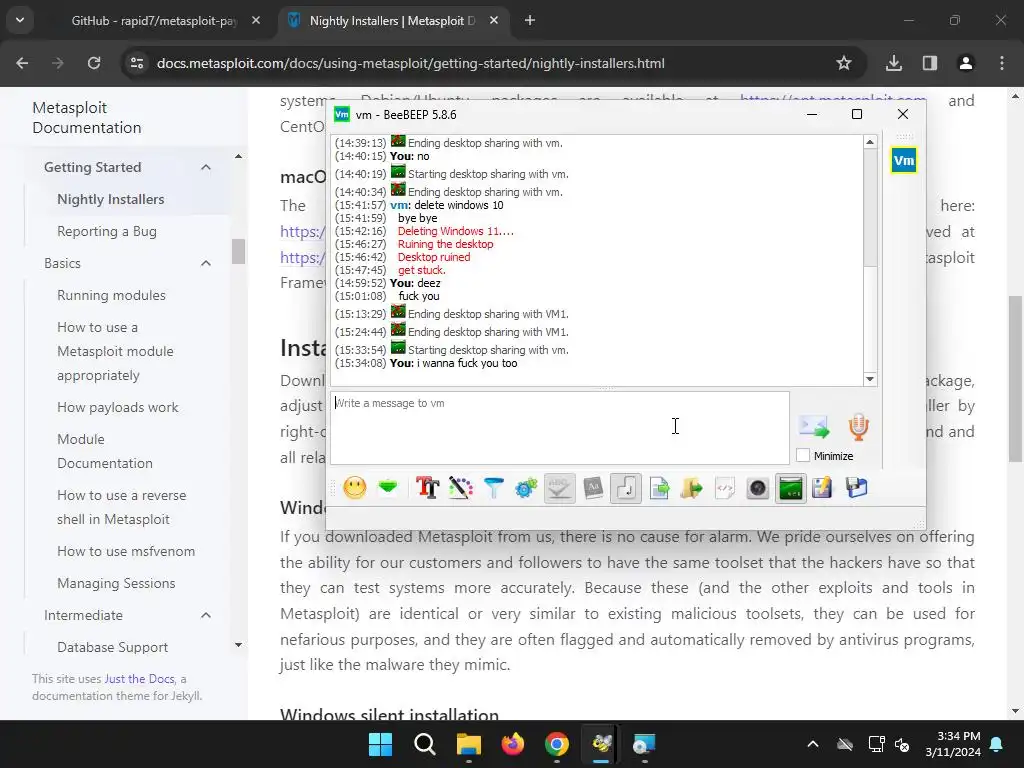Click the blue floppy disk save icon
This screenshot has height=768, width=1024.
pos(856,488)
